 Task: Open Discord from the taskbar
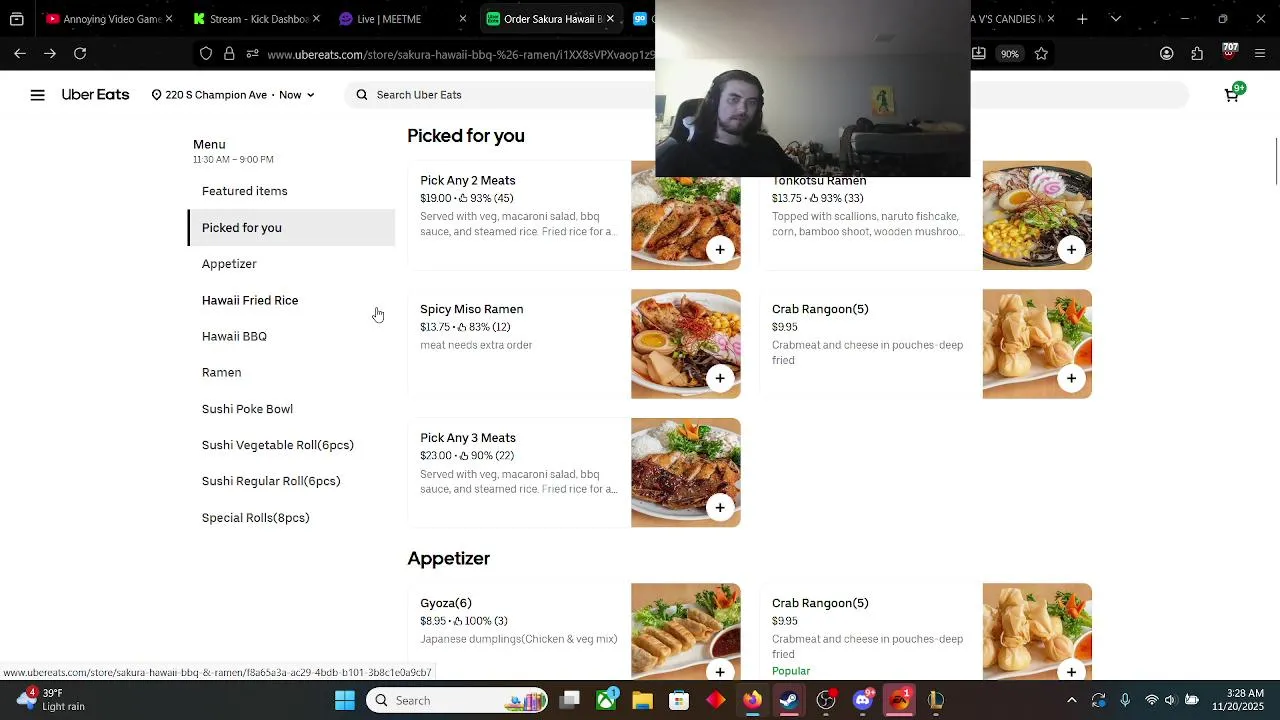pos(863,700)
